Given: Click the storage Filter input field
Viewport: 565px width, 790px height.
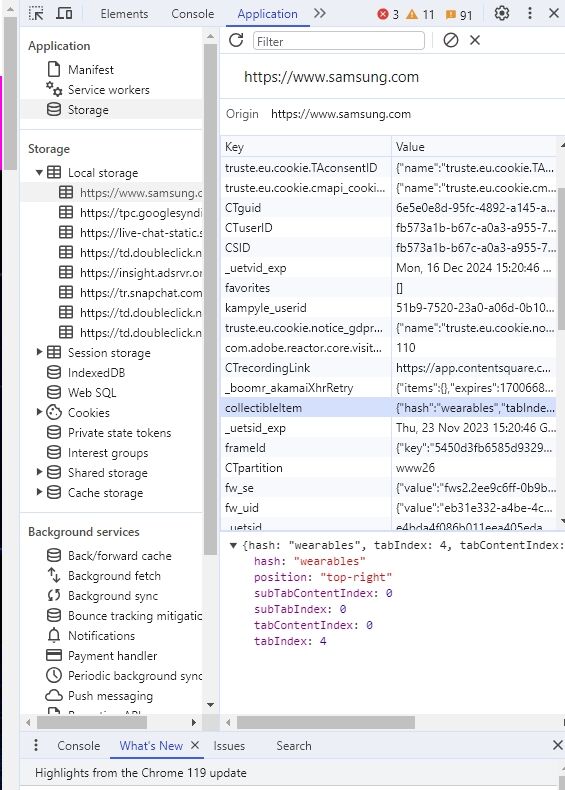Looking at the screenshot, I should point(339,41).
